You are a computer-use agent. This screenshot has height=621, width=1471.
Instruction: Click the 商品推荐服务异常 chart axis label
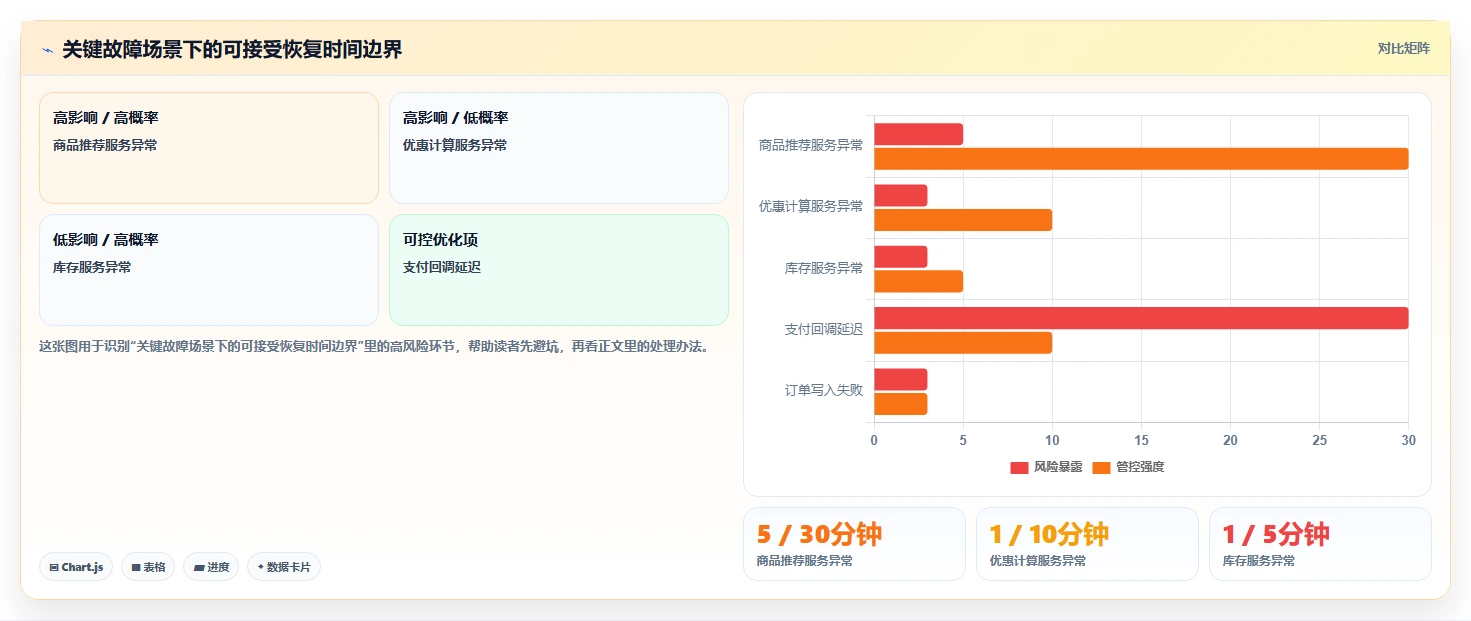811,145
